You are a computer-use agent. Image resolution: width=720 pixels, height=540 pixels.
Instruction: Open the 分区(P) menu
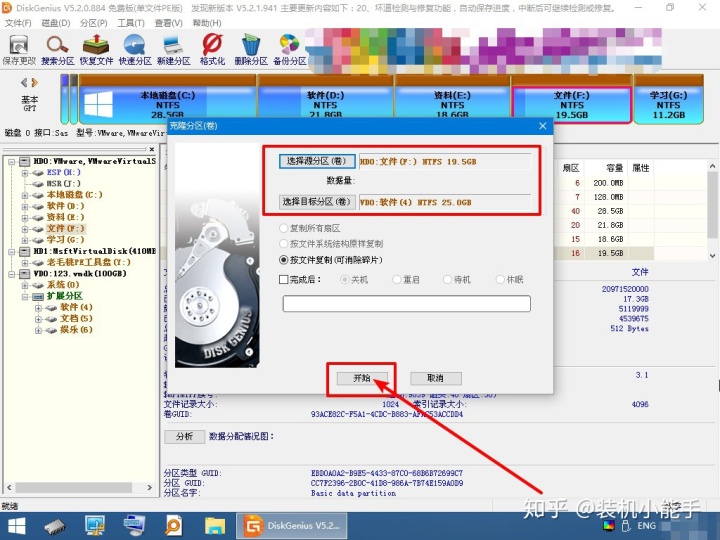[93, 23]
